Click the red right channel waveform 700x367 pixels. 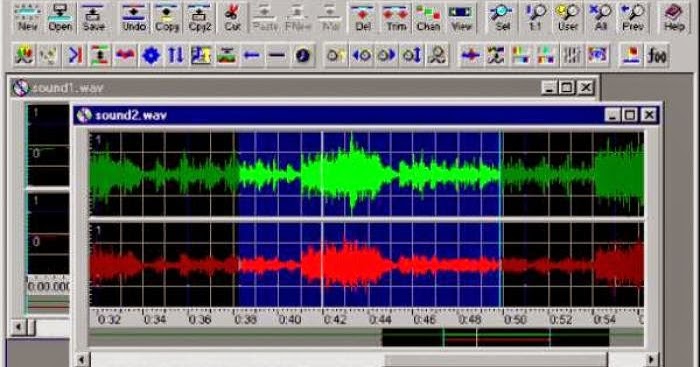coord(366,265)
